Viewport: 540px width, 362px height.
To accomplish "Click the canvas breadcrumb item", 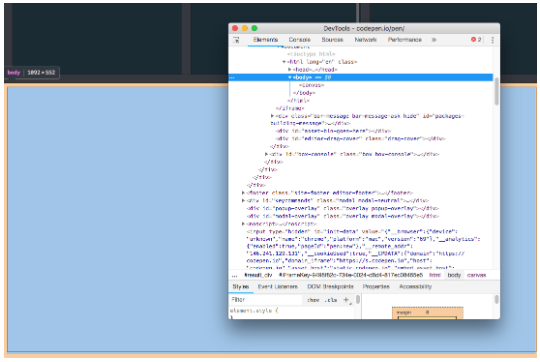I will pyautogui.click(x=476, y=275).
